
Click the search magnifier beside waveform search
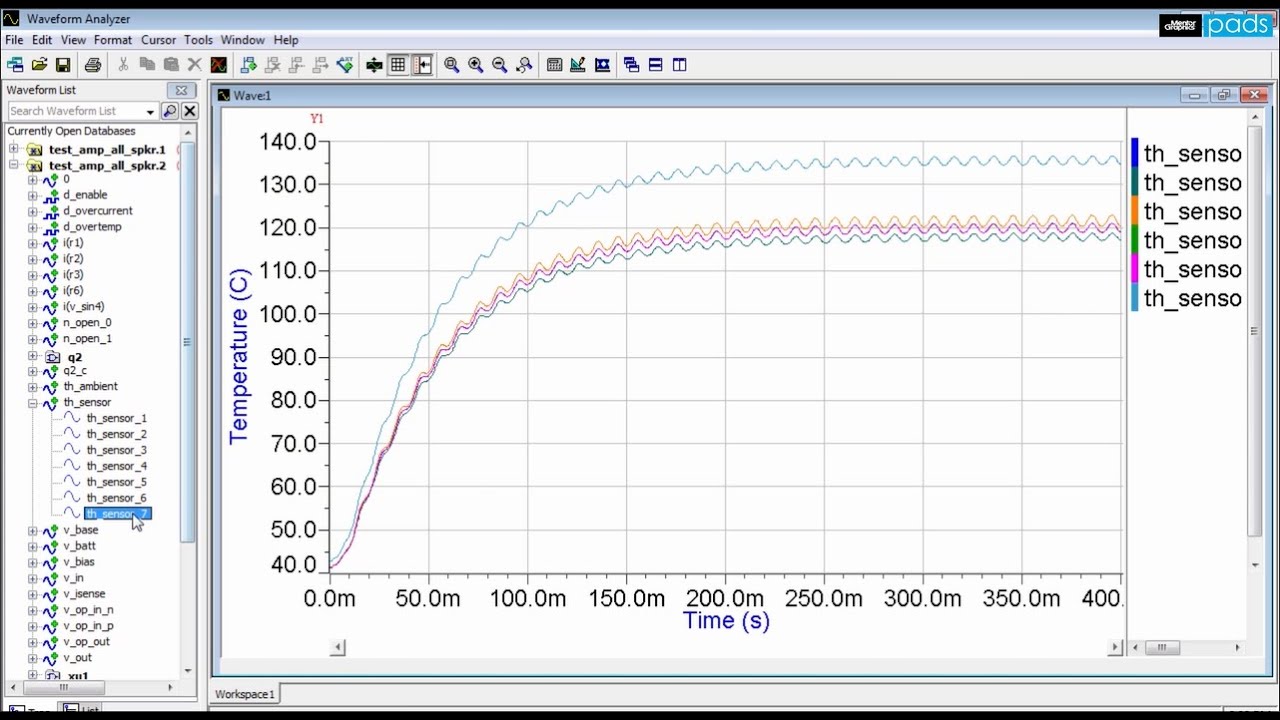170,111
